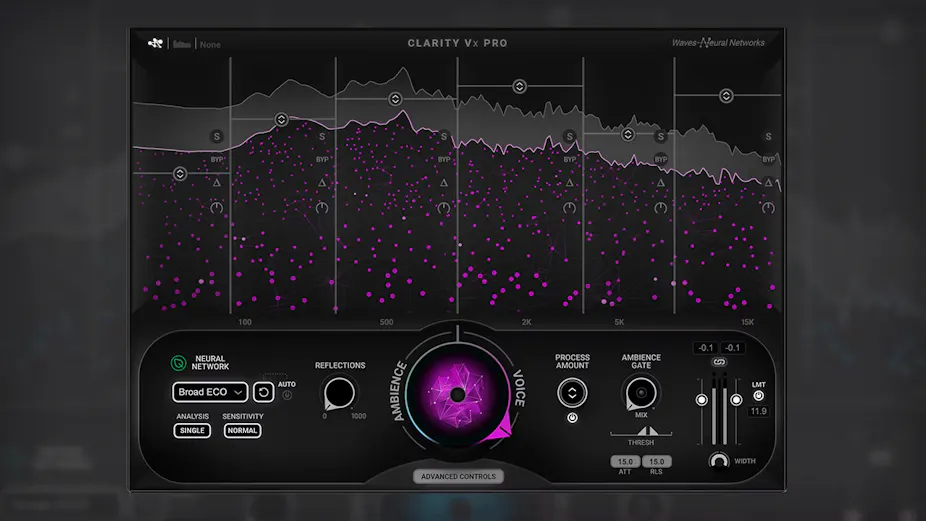Toggle the LMT limiter power button
Viewport: 926px width, 521px height.
[x=758, y=396]
